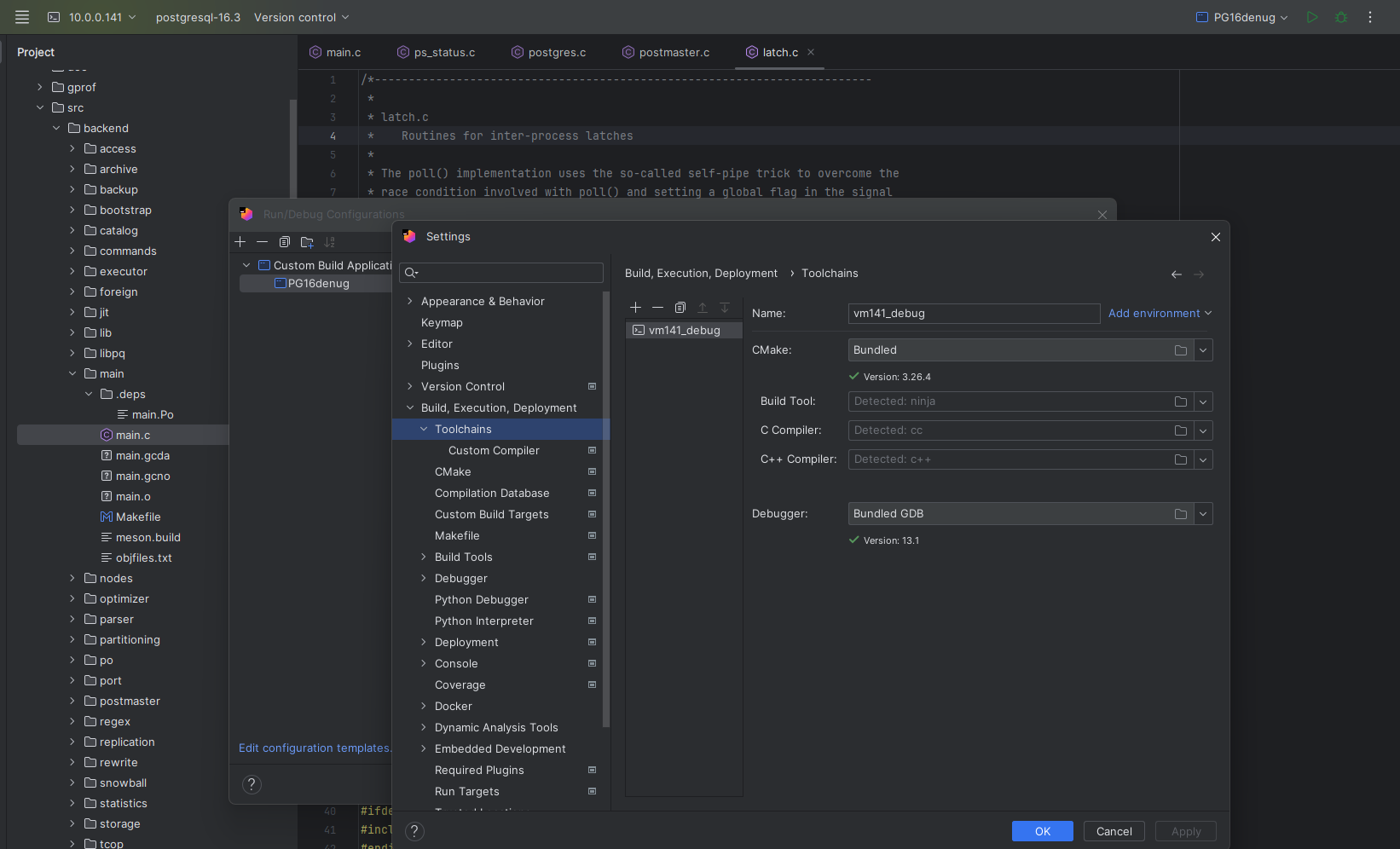Open the more actions vertical dots menu
The height and width of the screenshot is (849, 1400).
click(x=1370, y=17)
